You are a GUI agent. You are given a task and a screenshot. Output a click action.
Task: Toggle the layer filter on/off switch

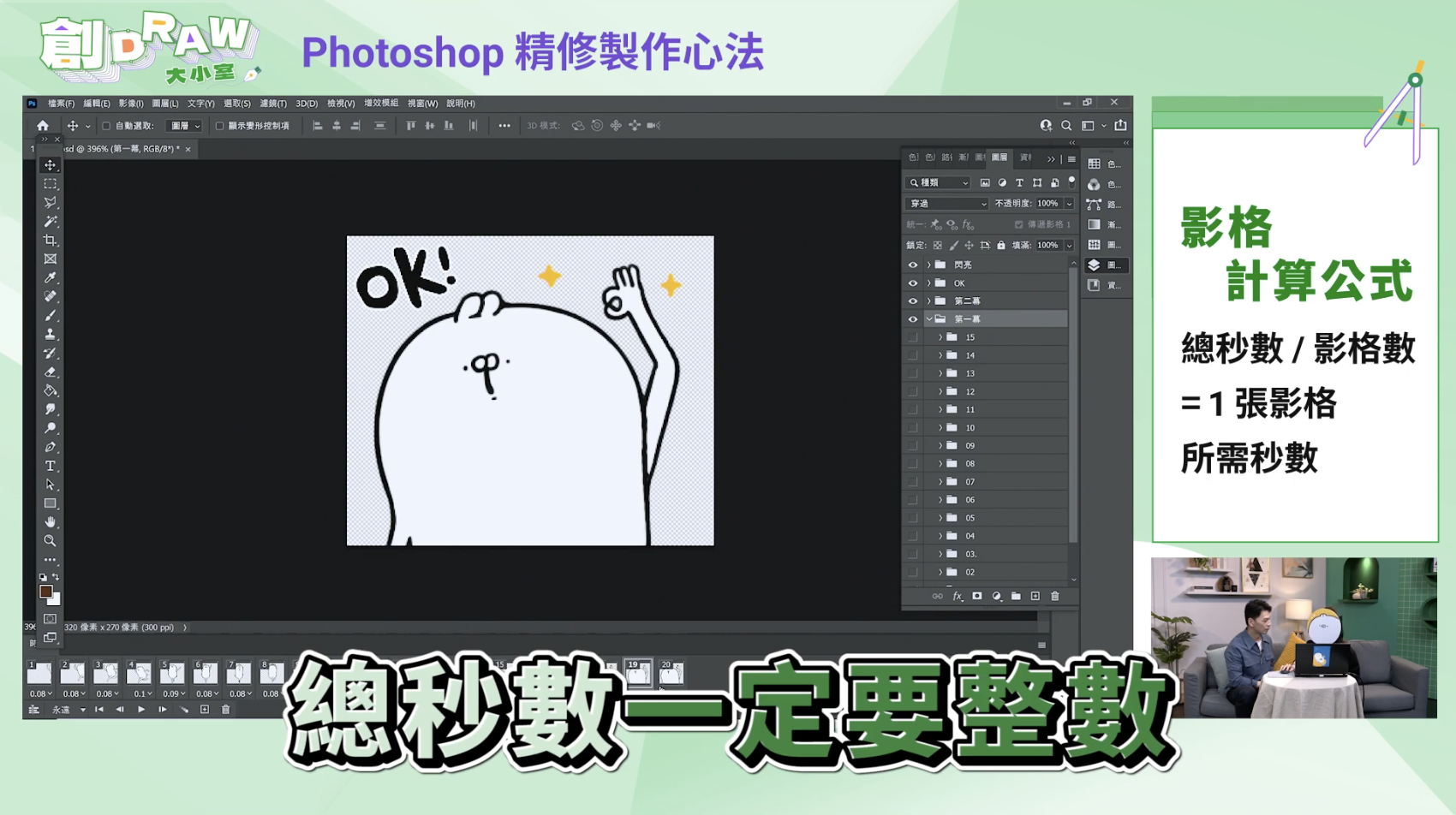click(x=1071, y=181)
